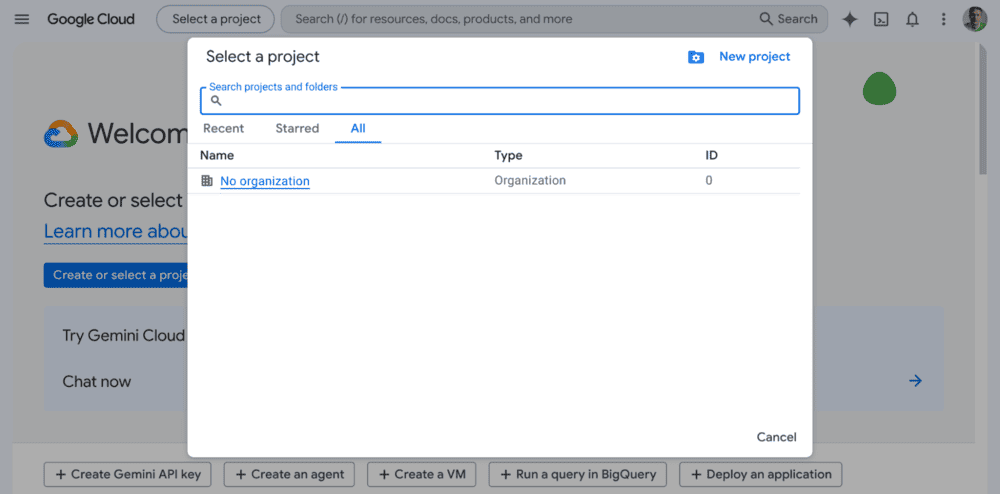Cancel the project selection dialog
The height and width of the screenshot is (494, 1000).
click(776, 437)
